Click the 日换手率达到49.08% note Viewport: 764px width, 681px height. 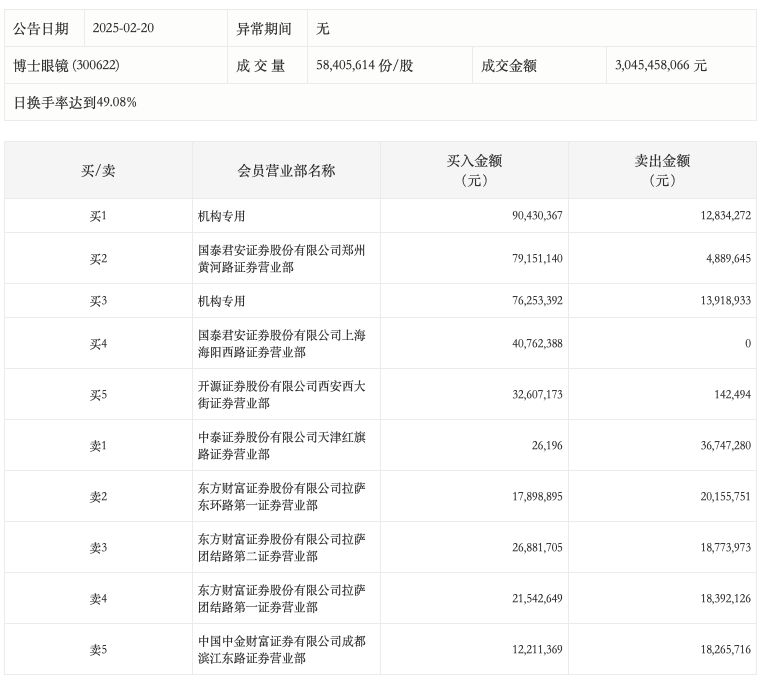(x=75, y=102)
